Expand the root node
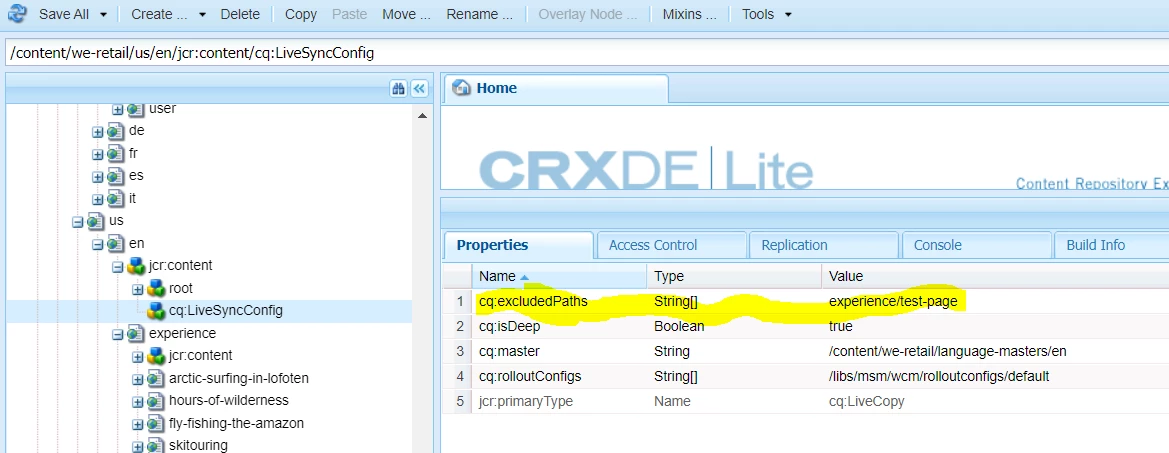 [138, 289]
